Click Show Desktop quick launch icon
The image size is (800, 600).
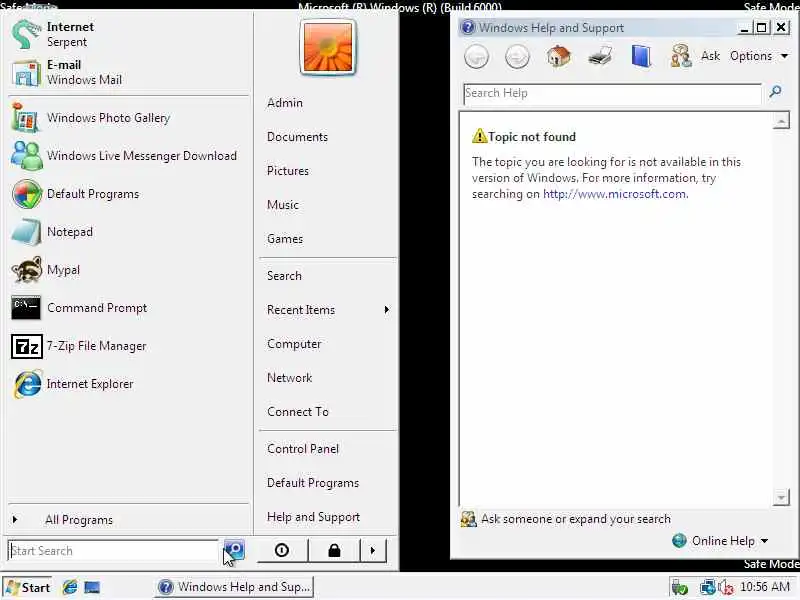click(92, 587)
